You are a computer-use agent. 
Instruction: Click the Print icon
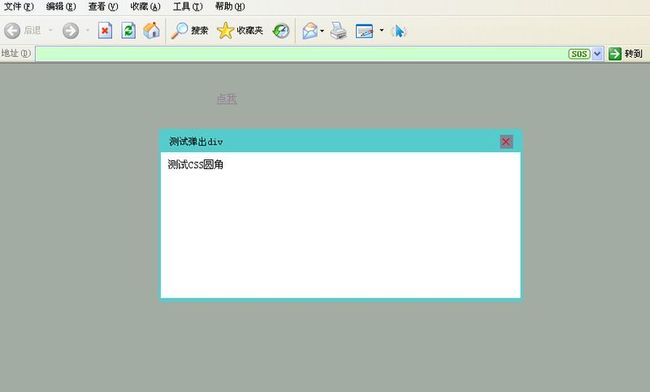pos(338,31)
